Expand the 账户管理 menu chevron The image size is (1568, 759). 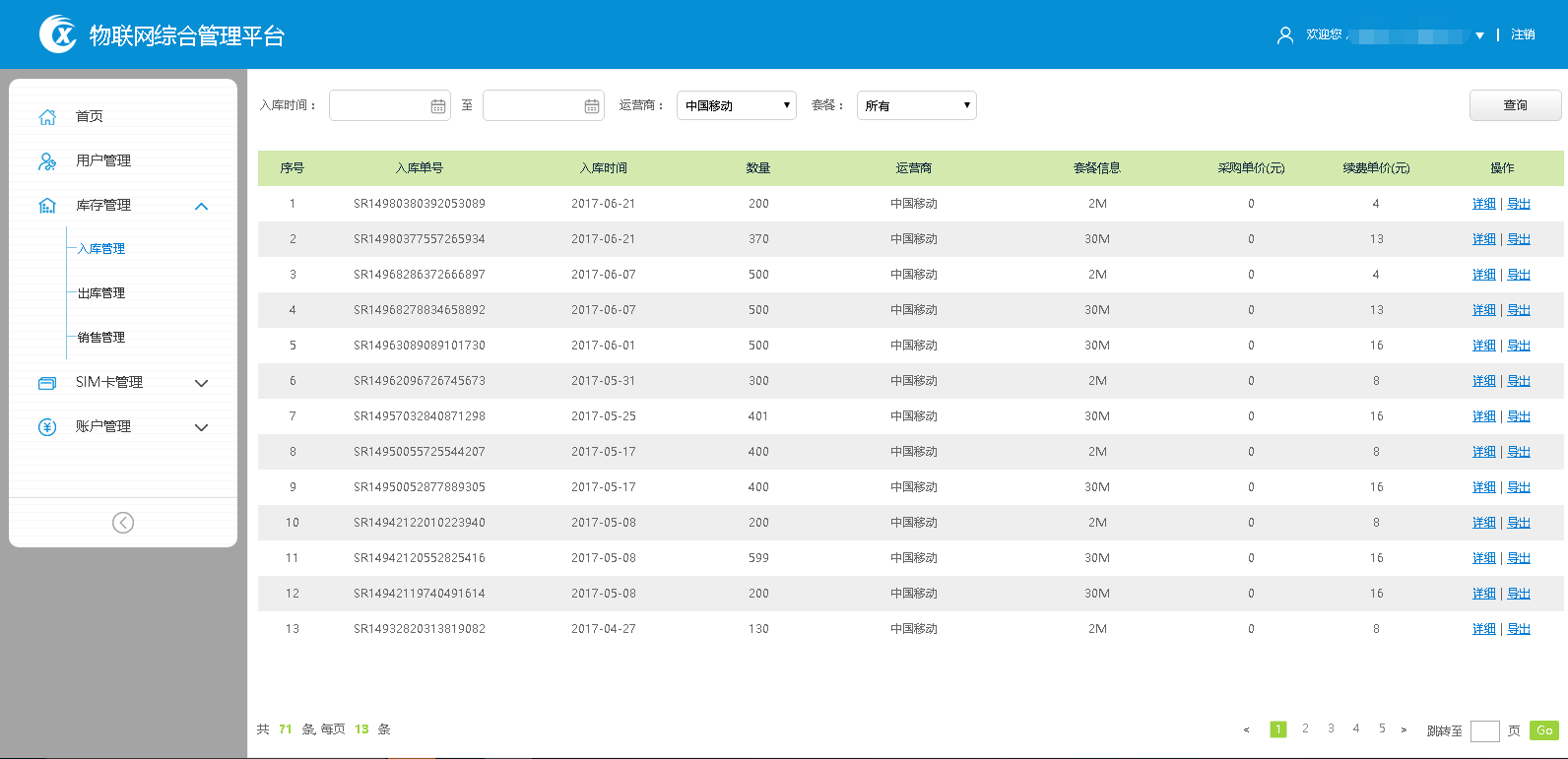(x=202, y=427)
